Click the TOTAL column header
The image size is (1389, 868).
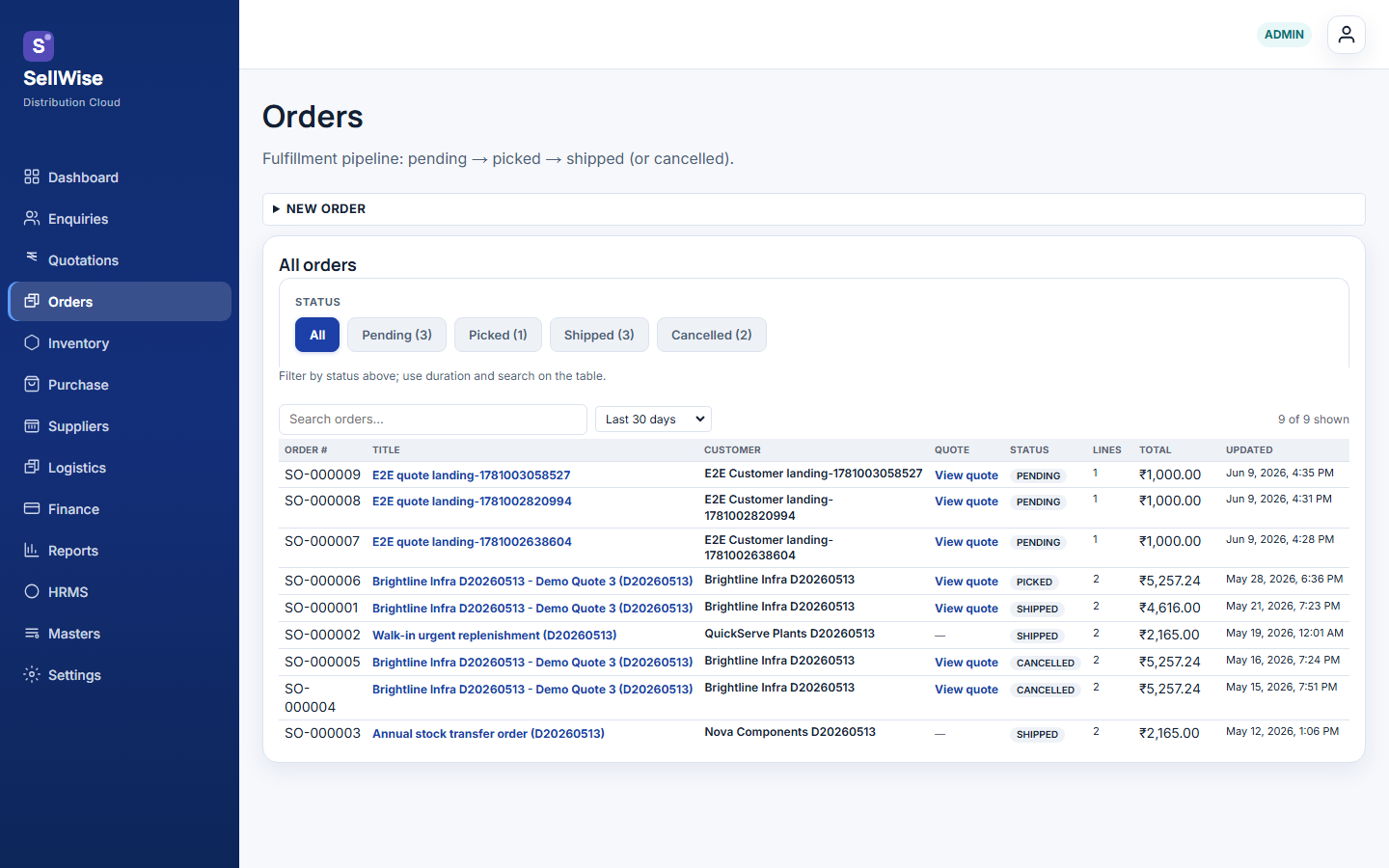click(x=1155, y=450)
